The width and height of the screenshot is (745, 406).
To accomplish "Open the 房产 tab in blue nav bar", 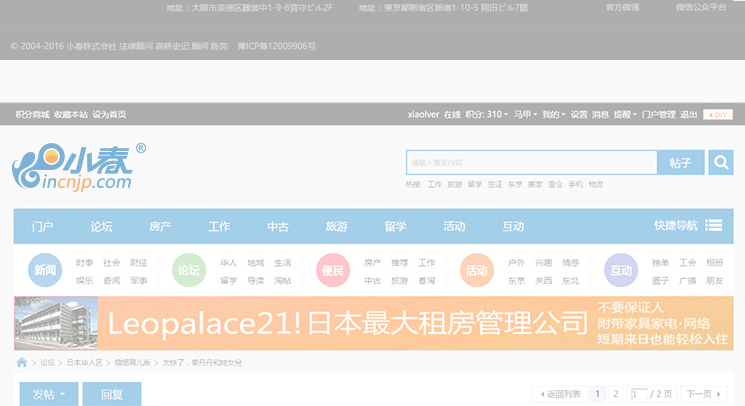I will (161, 227).
